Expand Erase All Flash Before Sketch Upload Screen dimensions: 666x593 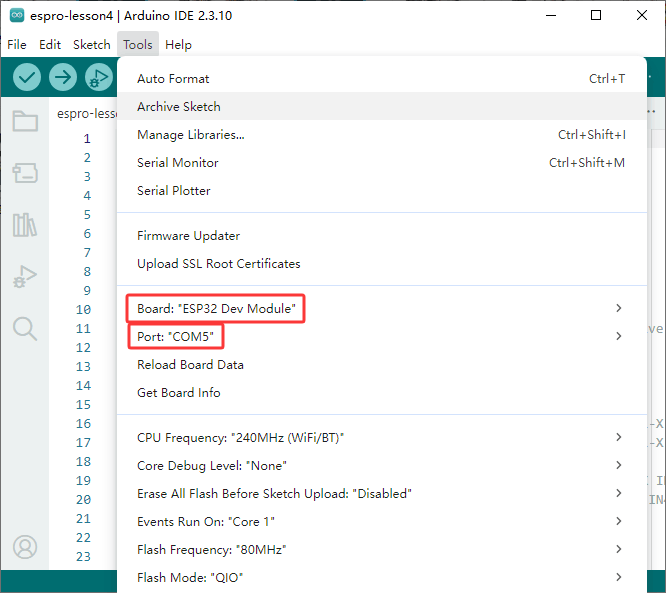(381, 494)
